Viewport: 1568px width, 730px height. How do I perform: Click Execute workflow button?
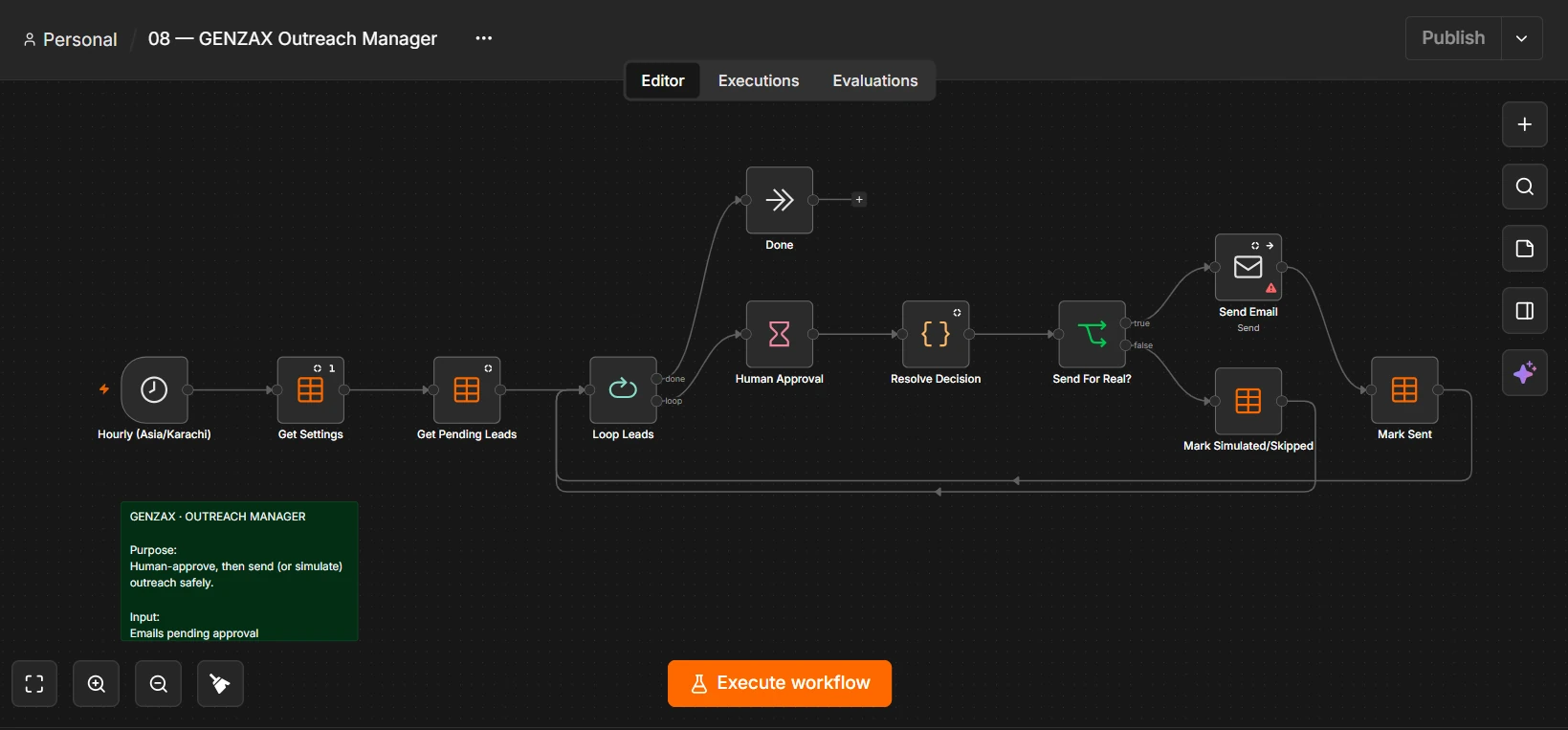coord(780,684)
